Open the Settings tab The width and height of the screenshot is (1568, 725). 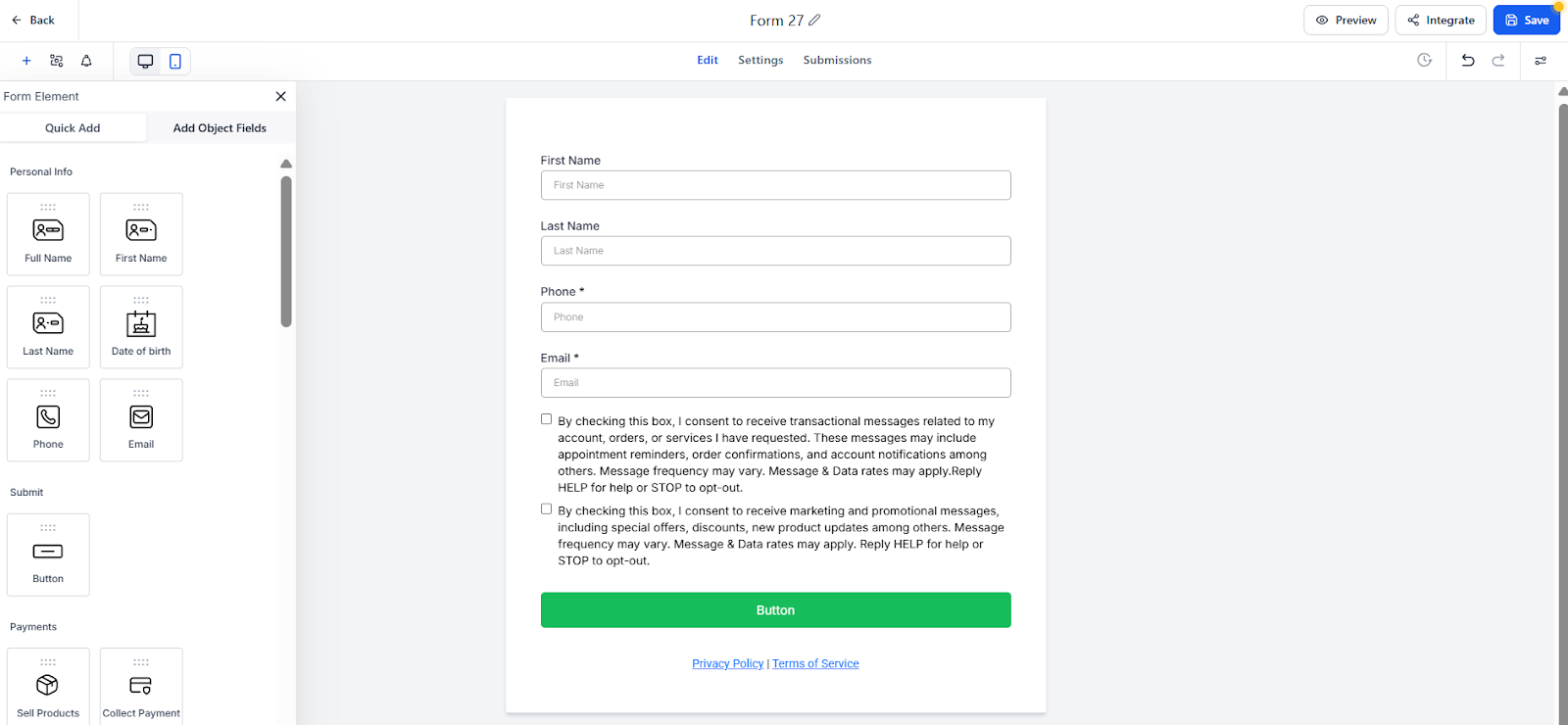[x=760, y=60]
